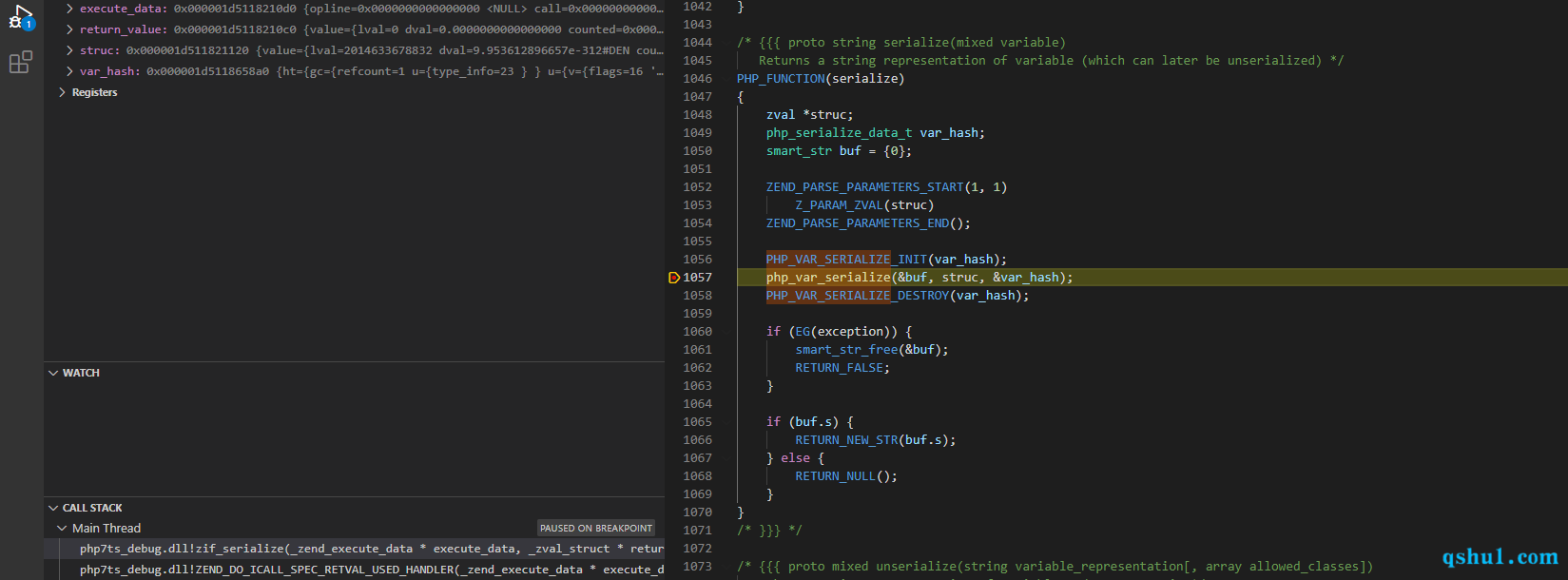Viewport: 1568px width, 580px height.
Task: Click the breakpoint arrow marker at line 1057
Action: click(674, 278)
